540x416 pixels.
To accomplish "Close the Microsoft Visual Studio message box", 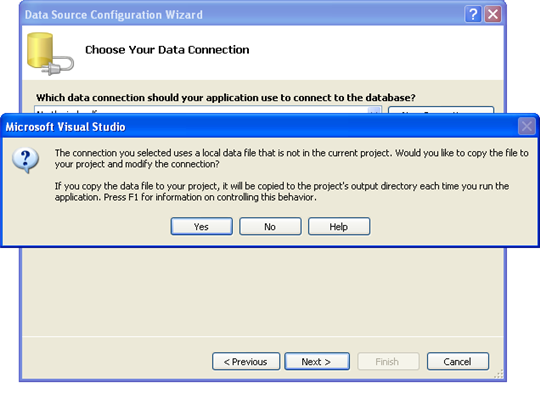I will pos(527,126).
